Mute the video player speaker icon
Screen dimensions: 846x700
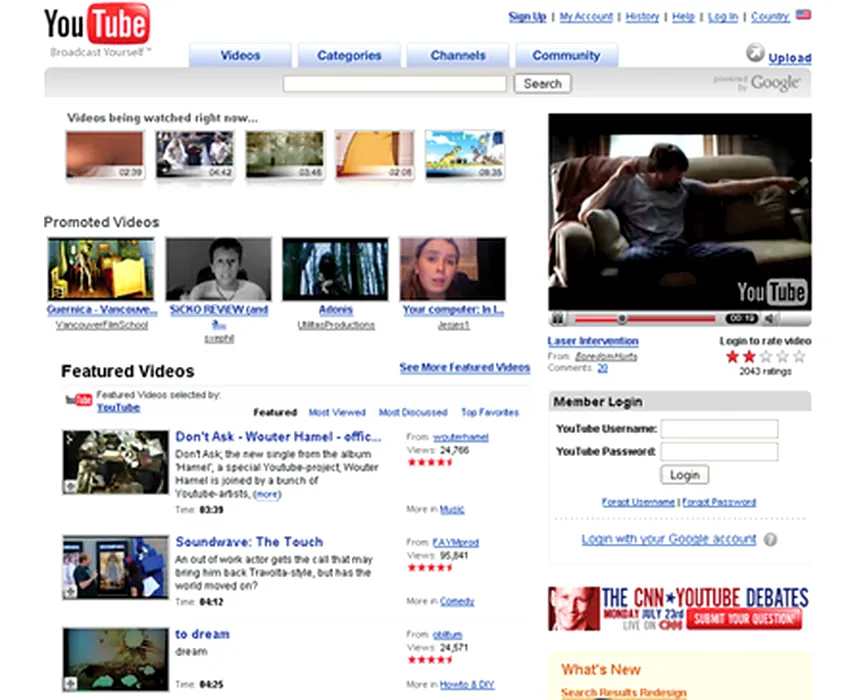point(770,319)
